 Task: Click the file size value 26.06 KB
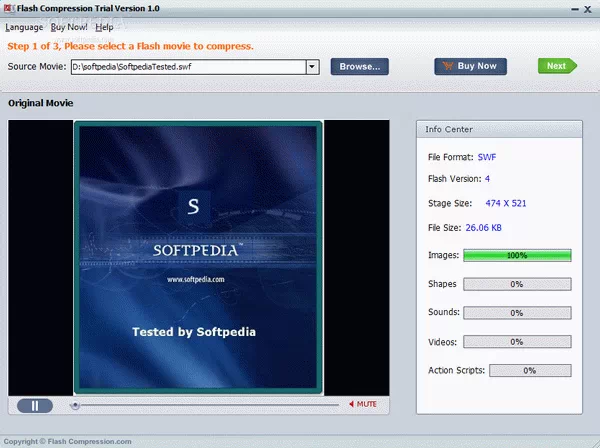click(483, 228)
